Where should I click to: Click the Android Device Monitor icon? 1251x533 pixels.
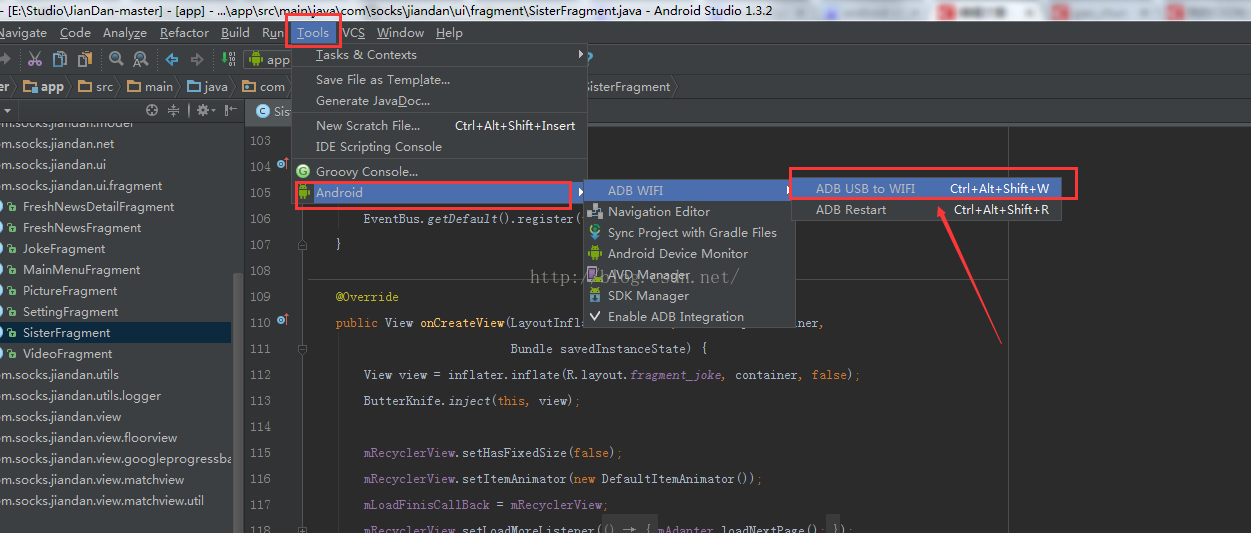[x=595, y=254]
